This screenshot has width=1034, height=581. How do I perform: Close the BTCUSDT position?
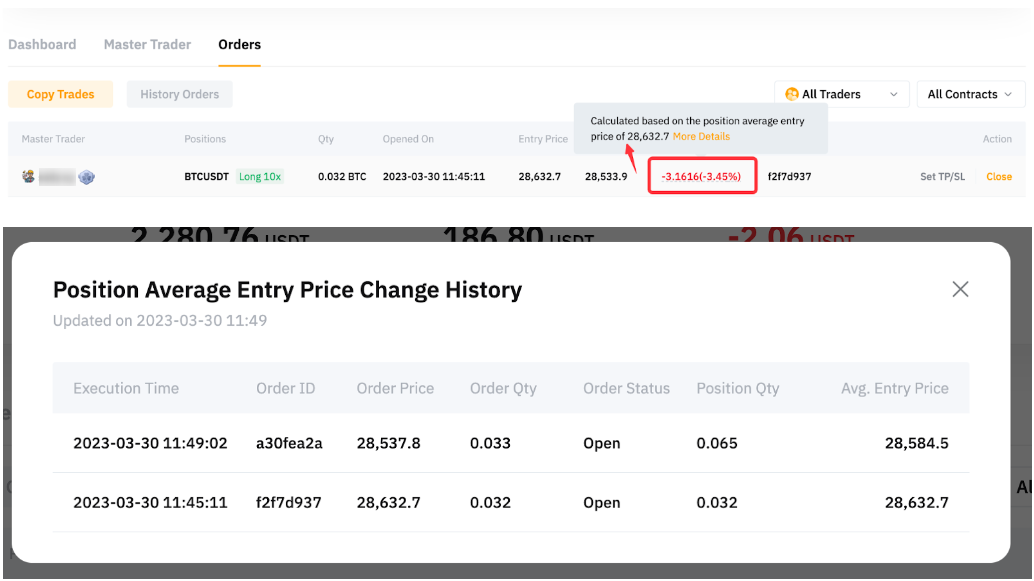point(998,177)
